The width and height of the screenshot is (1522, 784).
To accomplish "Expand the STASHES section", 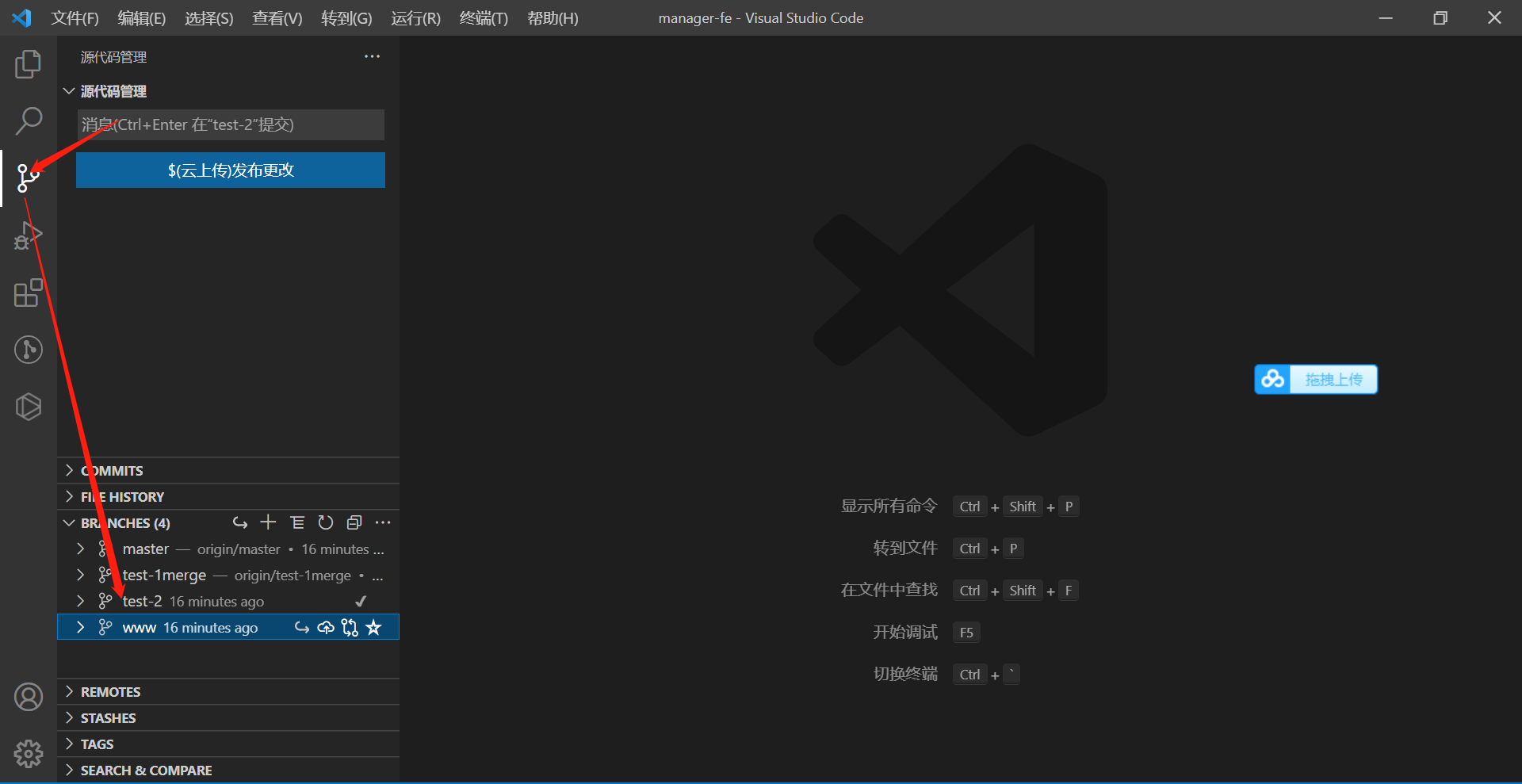I will (x=69, y=717).
